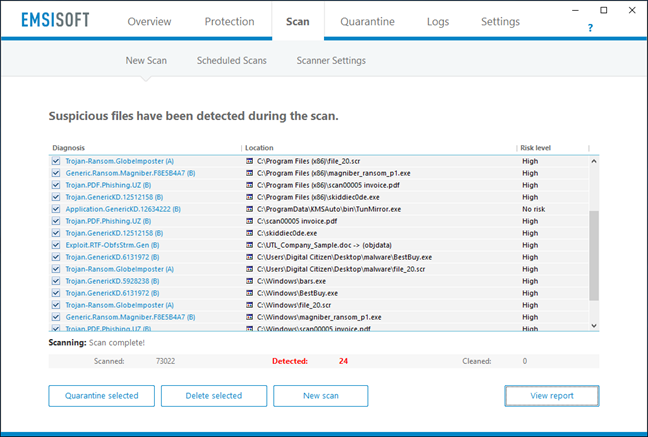Viewport: 648px width, 437px height.
Task: Select the detected count 24
Action: 343,361
